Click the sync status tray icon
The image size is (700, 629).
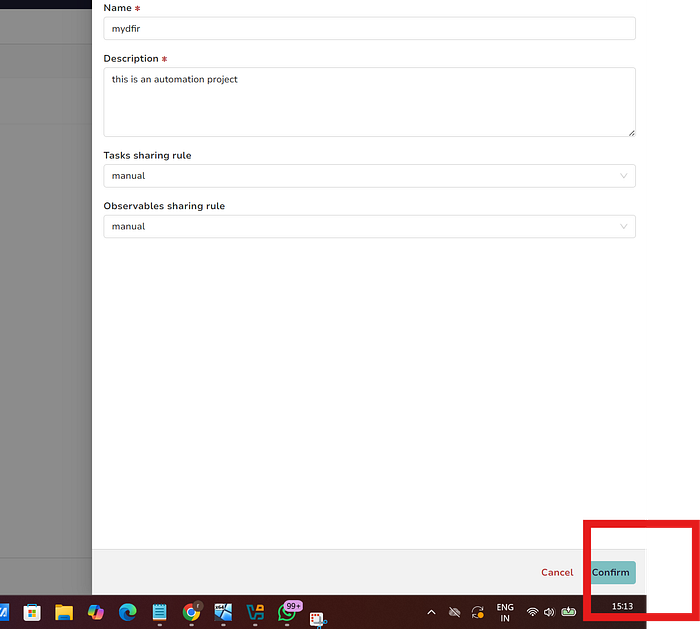[x=478, y=612]
